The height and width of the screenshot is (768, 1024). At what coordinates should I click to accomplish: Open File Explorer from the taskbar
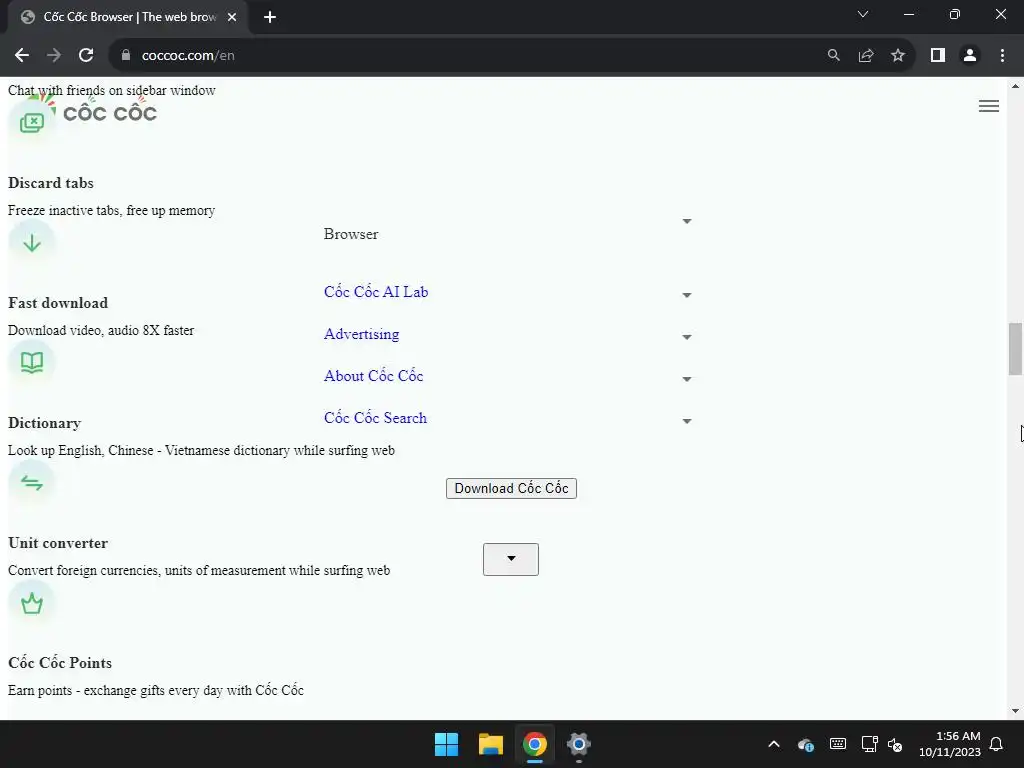pyautogui.click(x=490, y=744)
